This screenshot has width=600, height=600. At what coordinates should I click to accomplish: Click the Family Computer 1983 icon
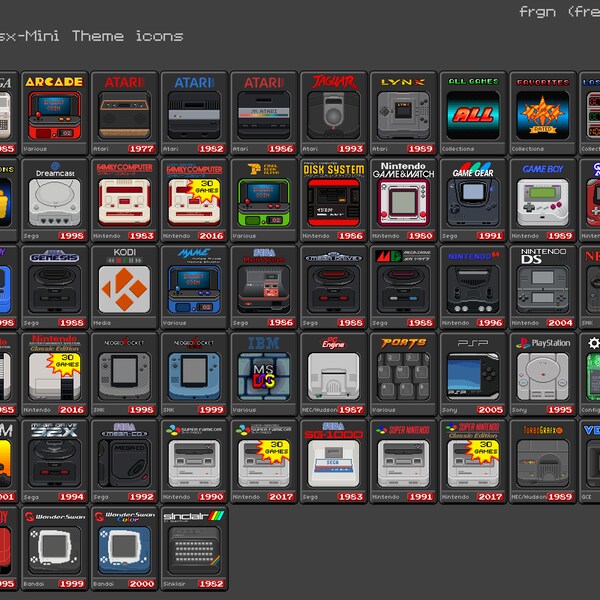coord(124,200)
